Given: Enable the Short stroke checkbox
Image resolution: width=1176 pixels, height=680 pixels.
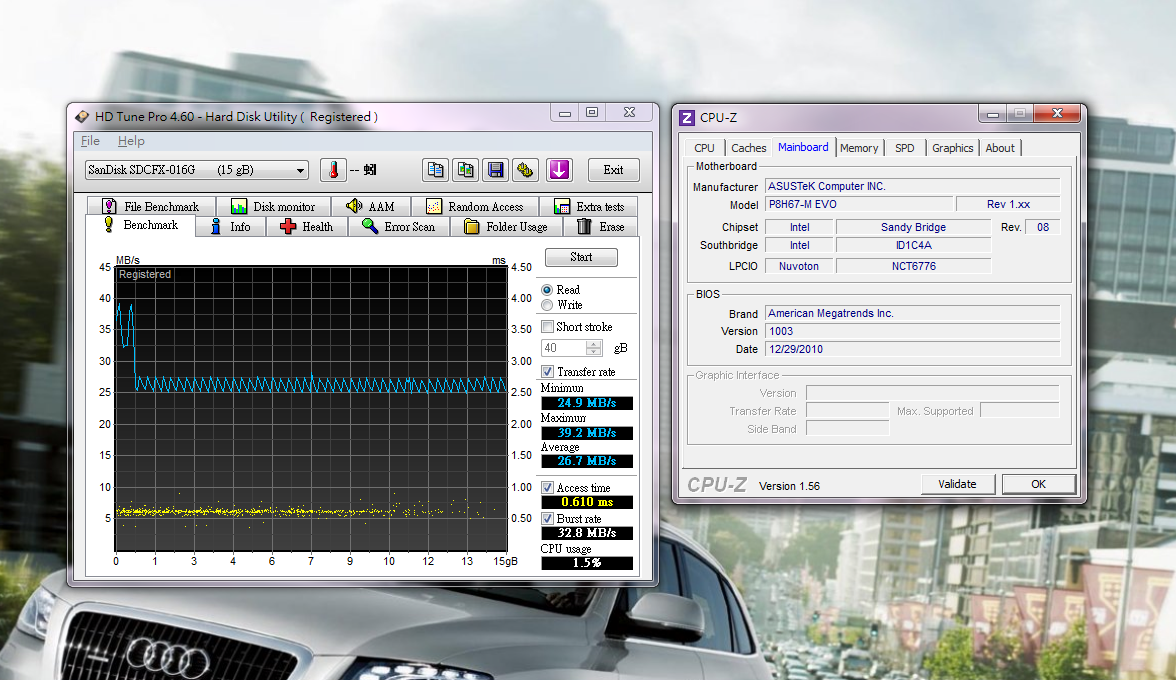Looking at the screenshot, I should (547, 327).
